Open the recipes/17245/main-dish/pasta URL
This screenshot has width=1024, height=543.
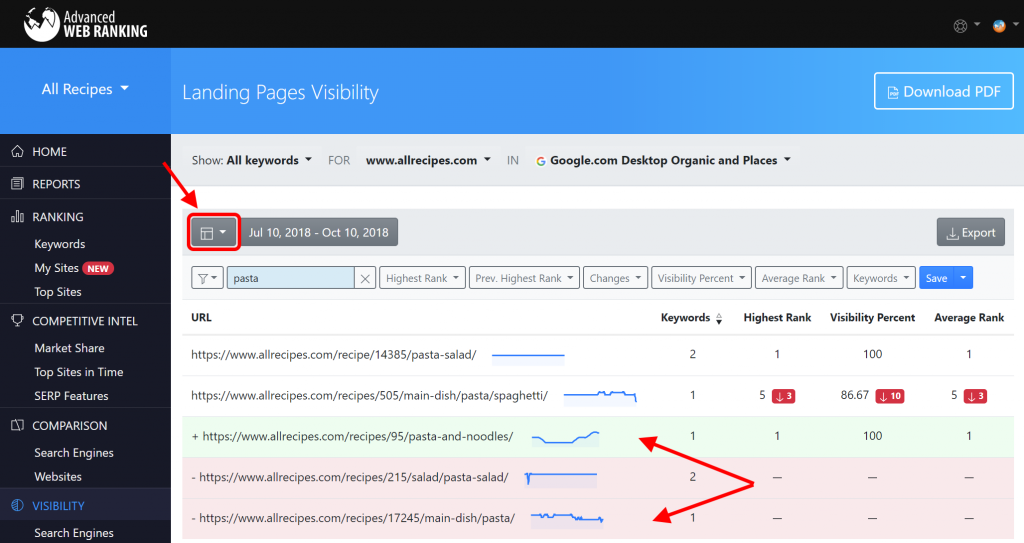click(x=357, y=518)
